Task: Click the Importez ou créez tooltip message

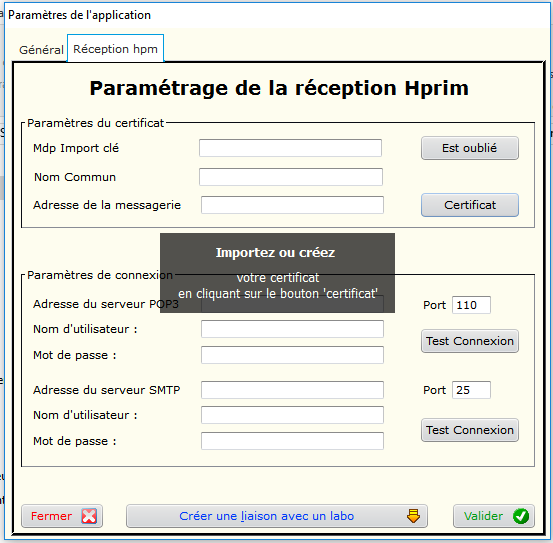Action: pyautogui.click(x=278, y=273)
